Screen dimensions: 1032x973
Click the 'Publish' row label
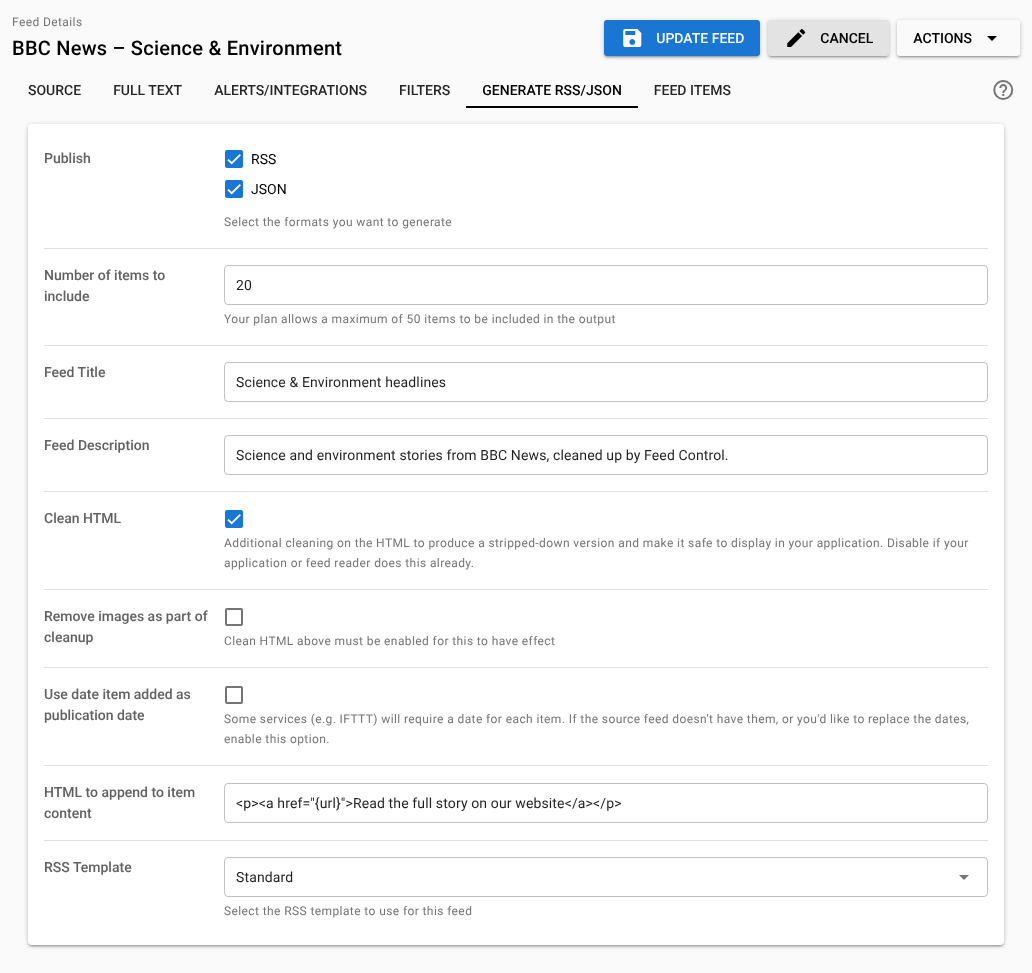(x=67, y=158)
